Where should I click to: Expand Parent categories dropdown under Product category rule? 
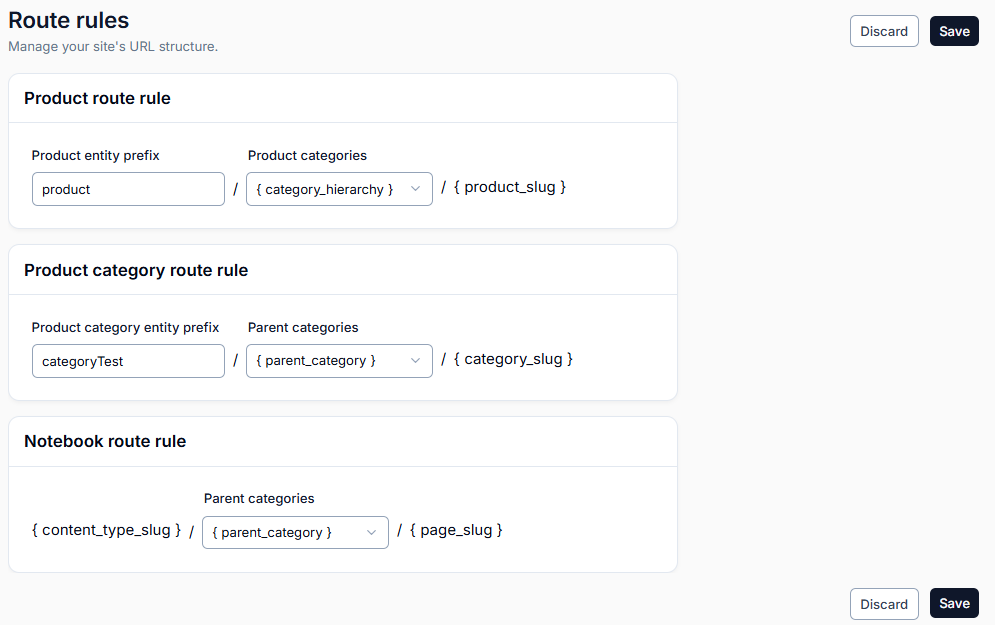[339, 361]
